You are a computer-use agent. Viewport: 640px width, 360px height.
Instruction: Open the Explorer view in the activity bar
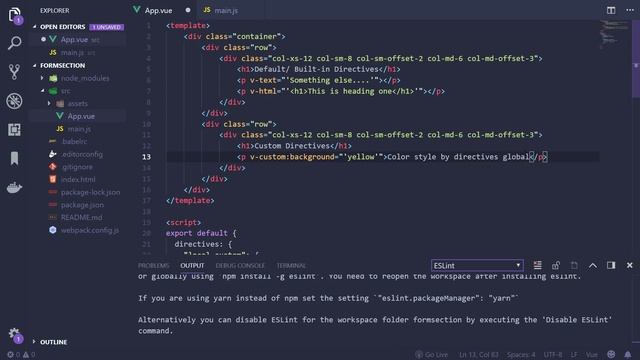(15, 16)
